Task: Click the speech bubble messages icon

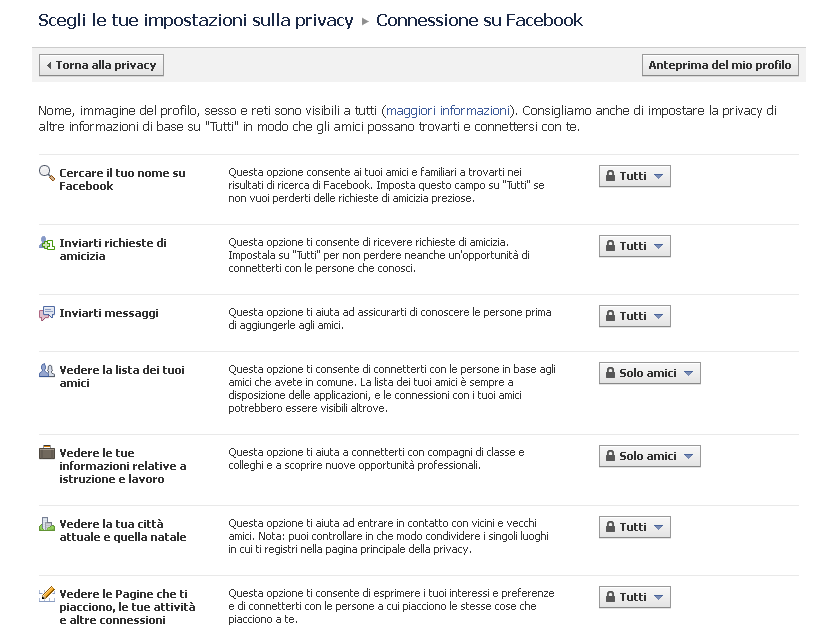Action: point(47,313)
